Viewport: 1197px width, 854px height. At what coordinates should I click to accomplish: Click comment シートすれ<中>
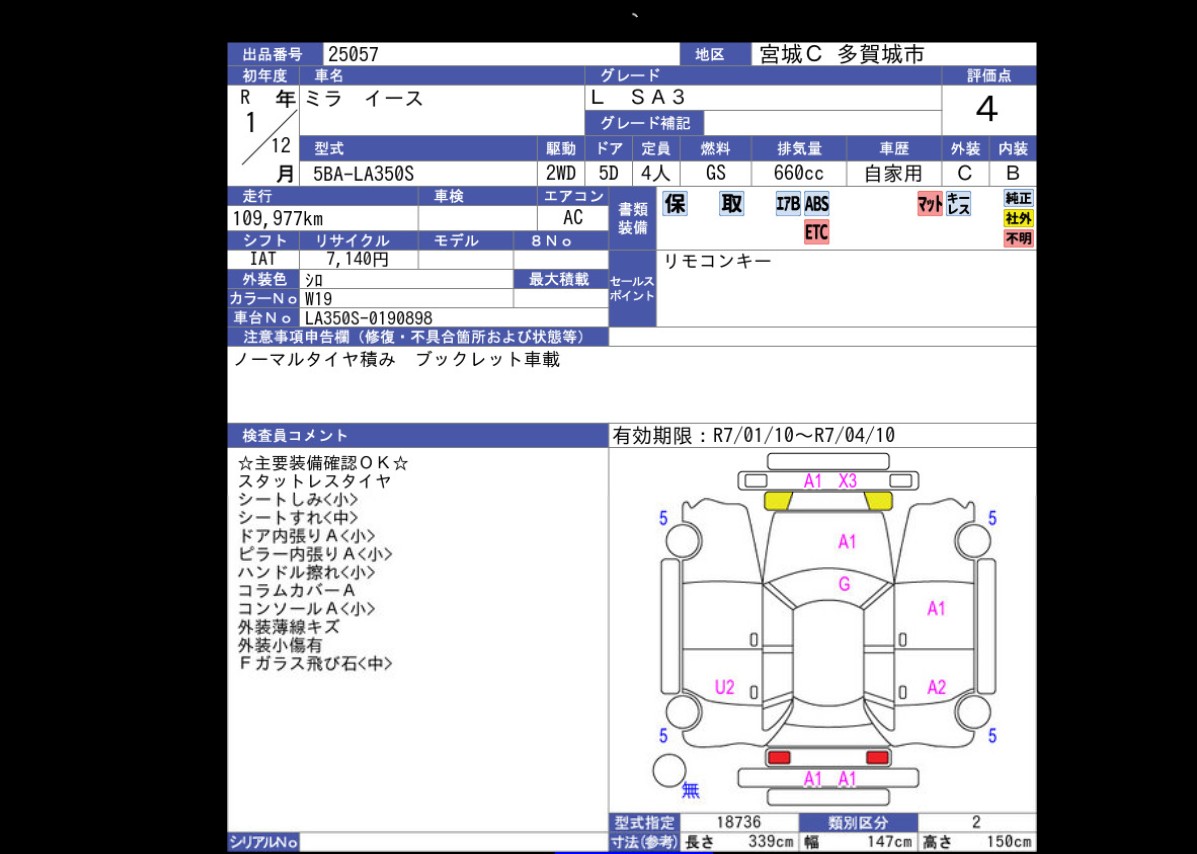click(298, 518)
